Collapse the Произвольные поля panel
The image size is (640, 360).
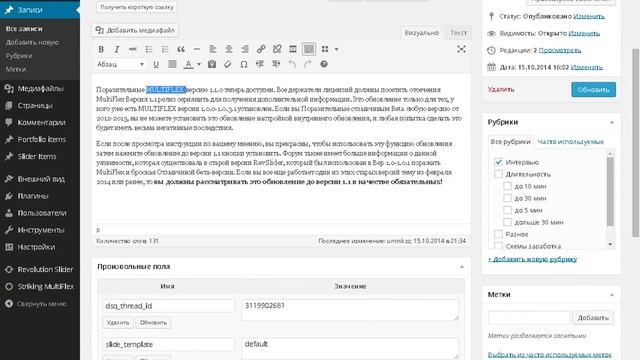[462, 267]
